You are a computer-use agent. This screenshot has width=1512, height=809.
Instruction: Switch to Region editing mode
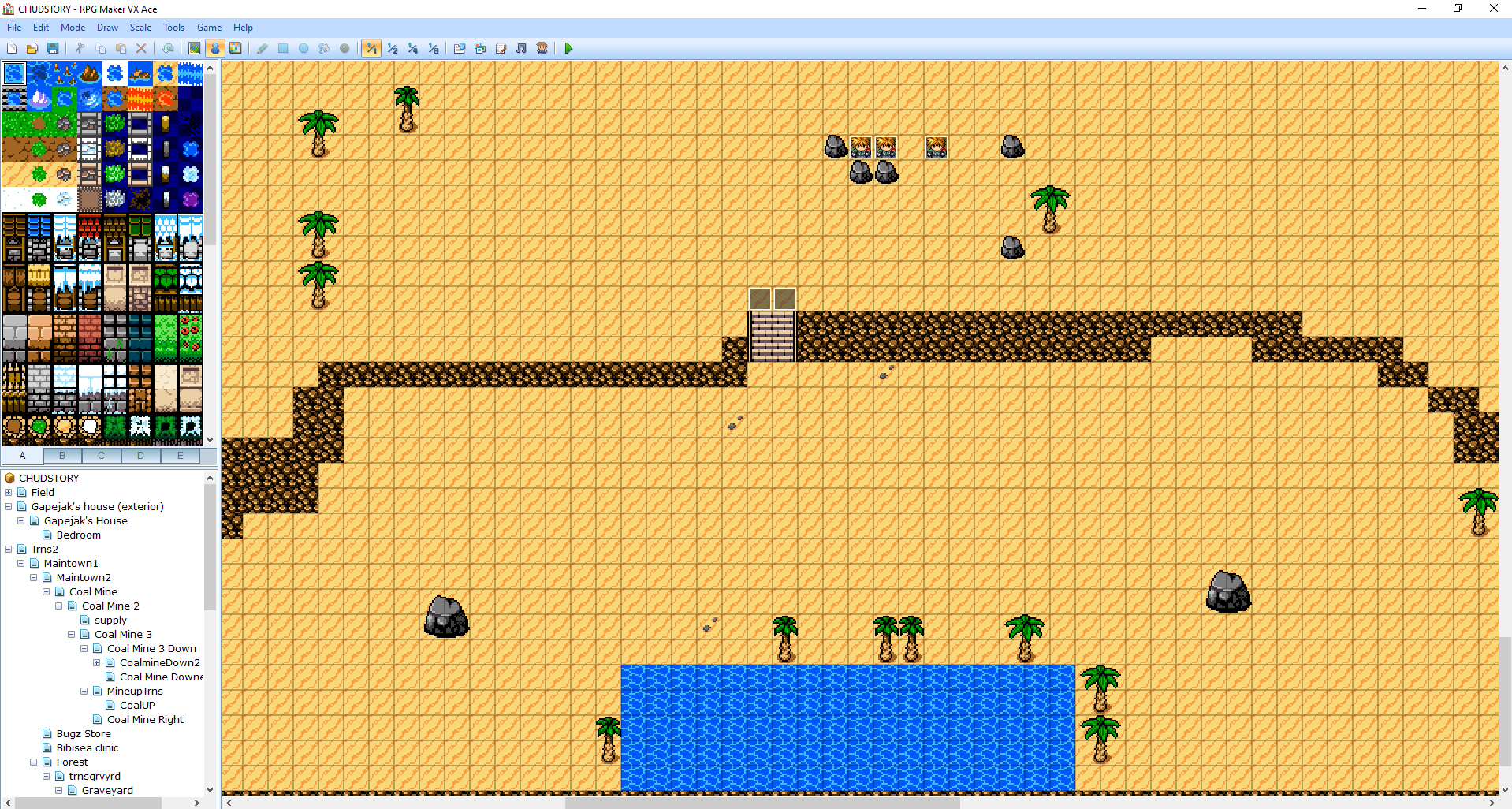[x=235, y=49]
